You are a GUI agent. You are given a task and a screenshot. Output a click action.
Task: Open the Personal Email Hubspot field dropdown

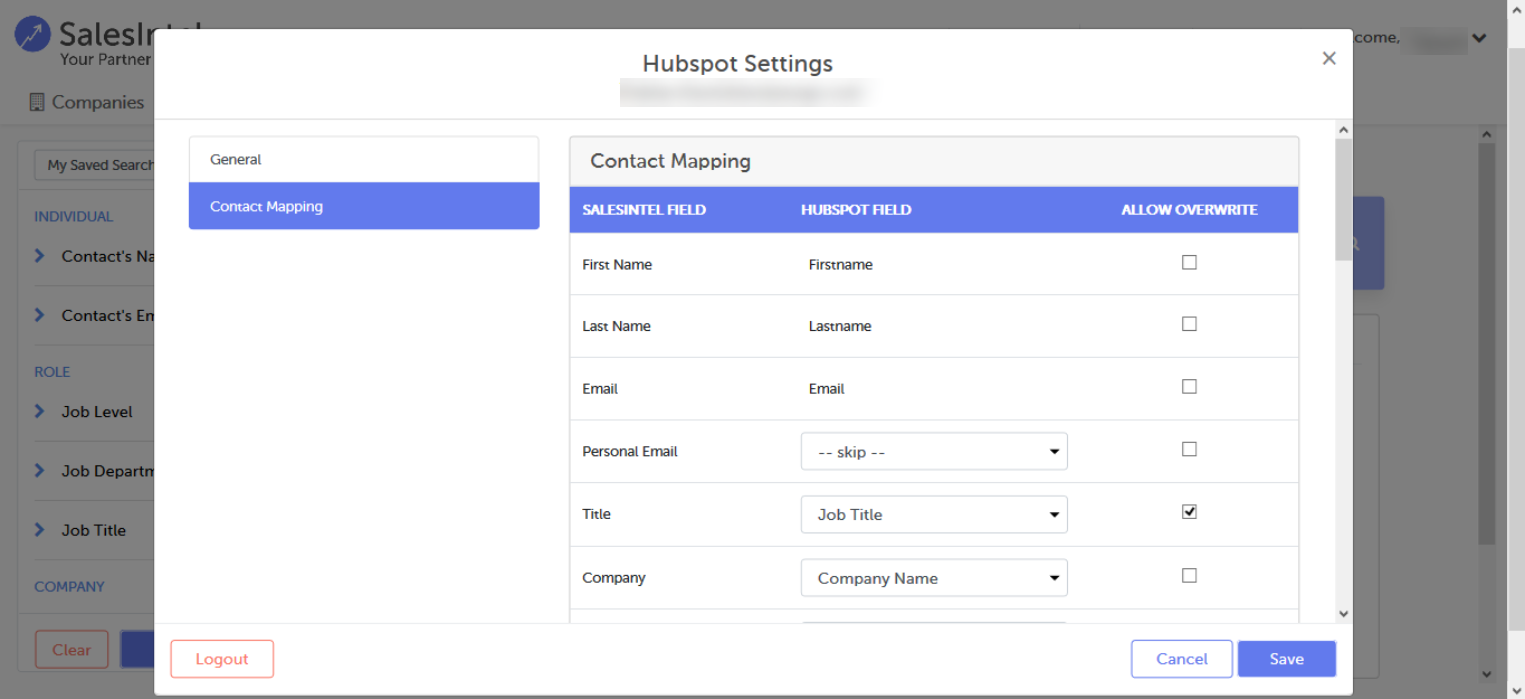click(934, 452)
